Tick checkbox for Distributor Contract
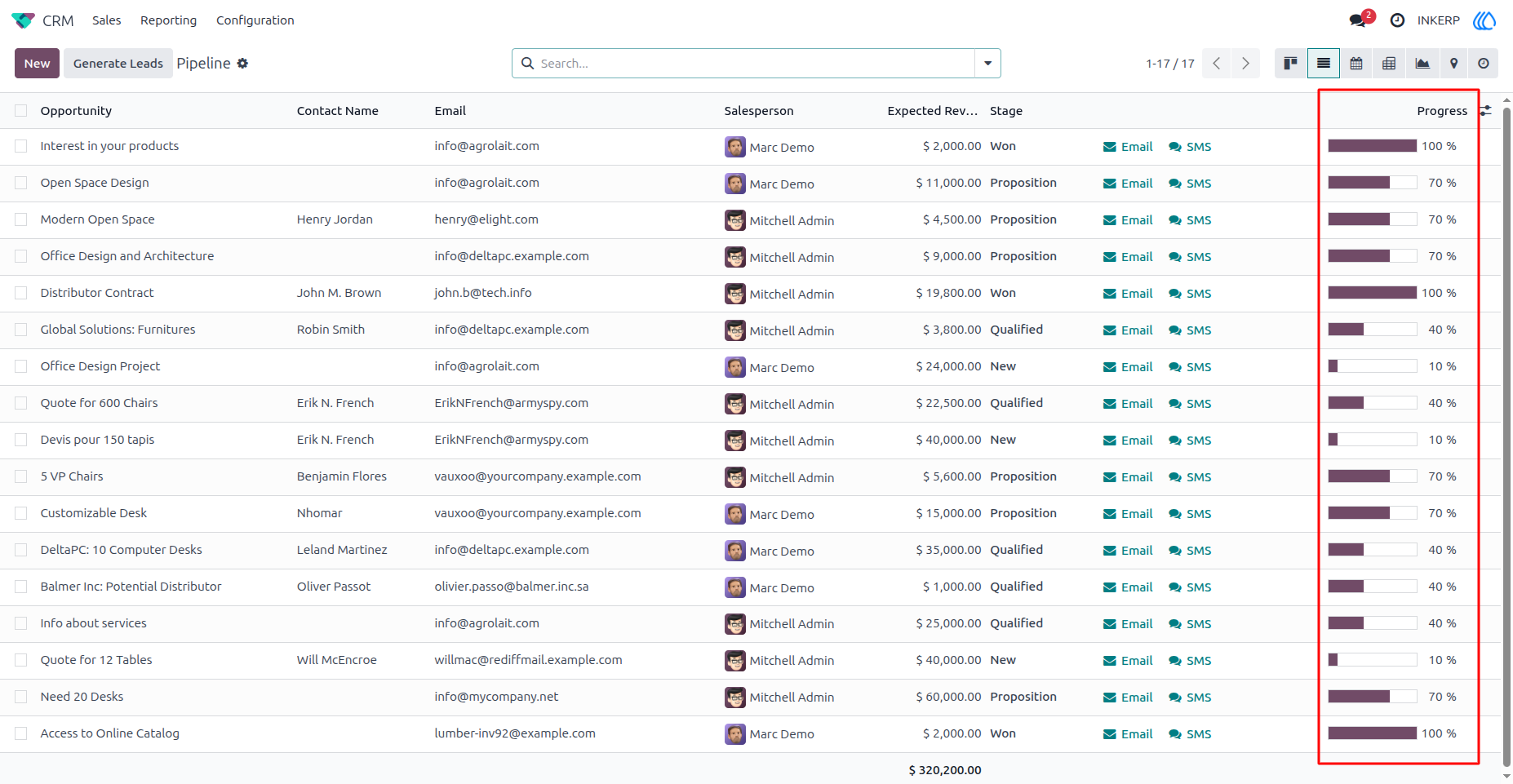The width and height of the screenshot is (1513, 784). 21,293
